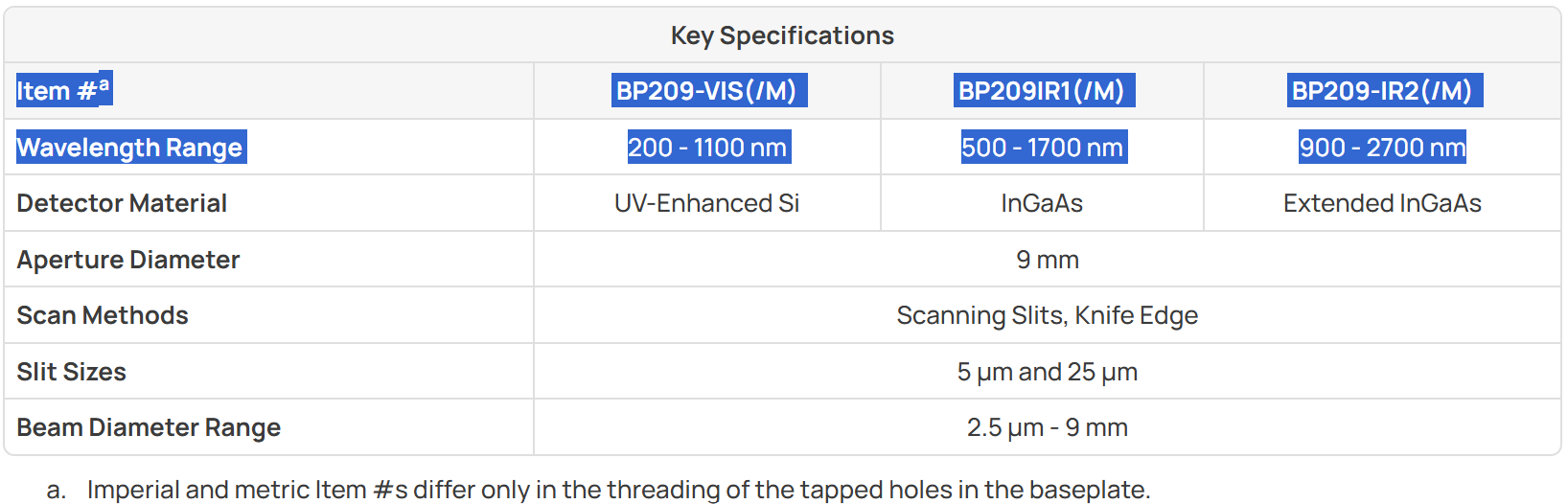Screen dimensions: 1568x504
Task: Click the Aperture Diameter row label
Action: [128, 260]
